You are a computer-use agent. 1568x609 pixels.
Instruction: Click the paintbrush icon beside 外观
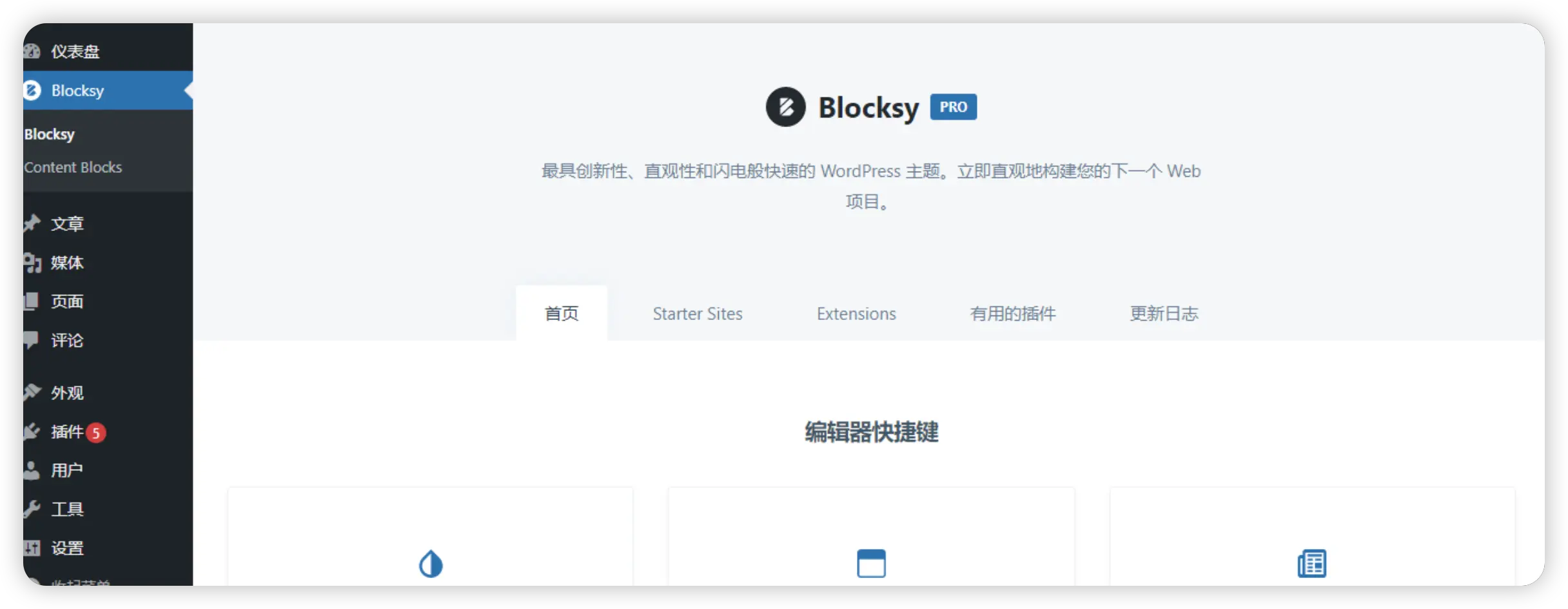coord(32,393)
